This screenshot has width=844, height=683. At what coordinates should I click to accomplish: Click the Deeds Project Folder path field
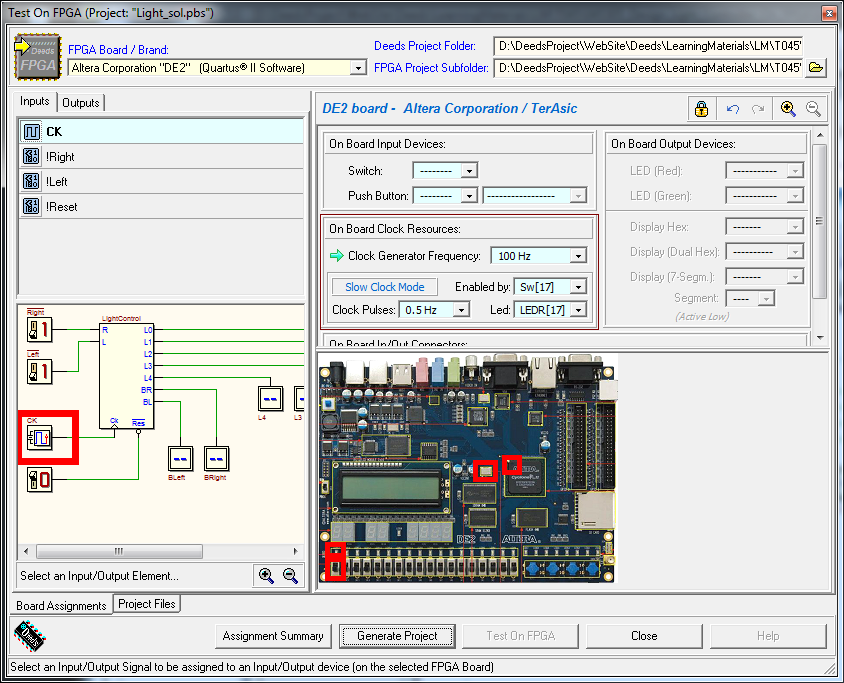tap(648, 46)
